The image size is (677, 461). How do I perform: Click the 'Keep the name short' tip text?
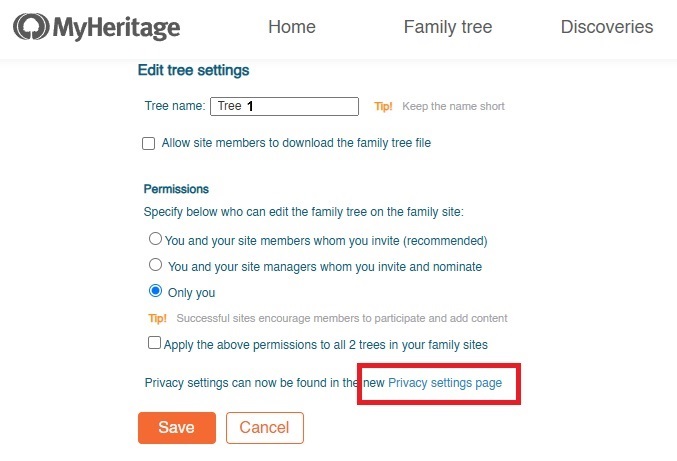(x=453, y=106)
